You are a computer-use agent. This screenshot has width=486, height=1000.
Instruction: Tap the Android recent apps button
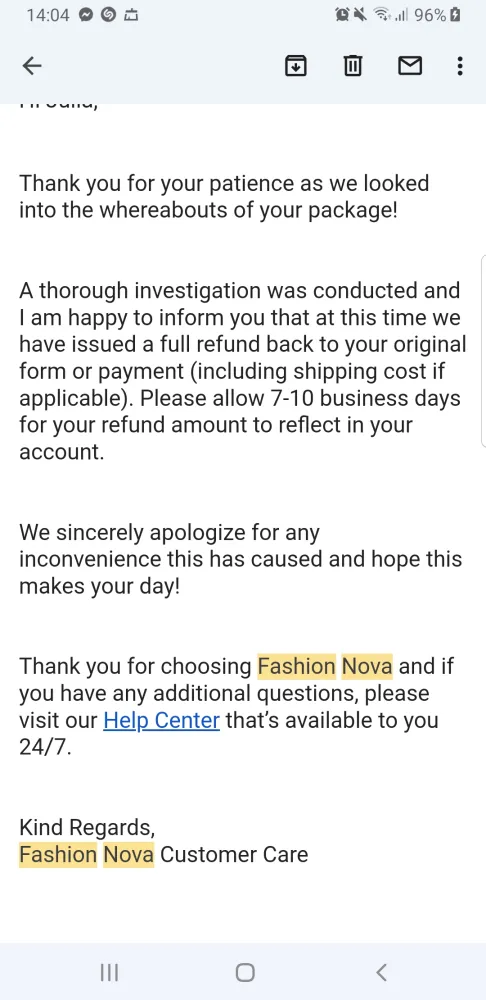pyautogui.click(x=110, y=972)
